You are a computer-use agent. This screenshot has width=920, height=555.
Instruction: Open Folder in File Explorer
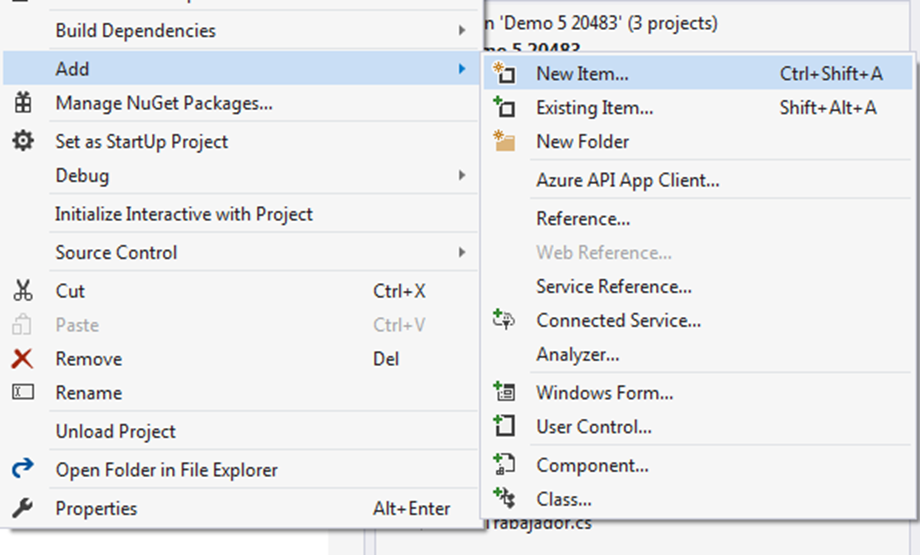pyautogui.click(x=166, y=470)
